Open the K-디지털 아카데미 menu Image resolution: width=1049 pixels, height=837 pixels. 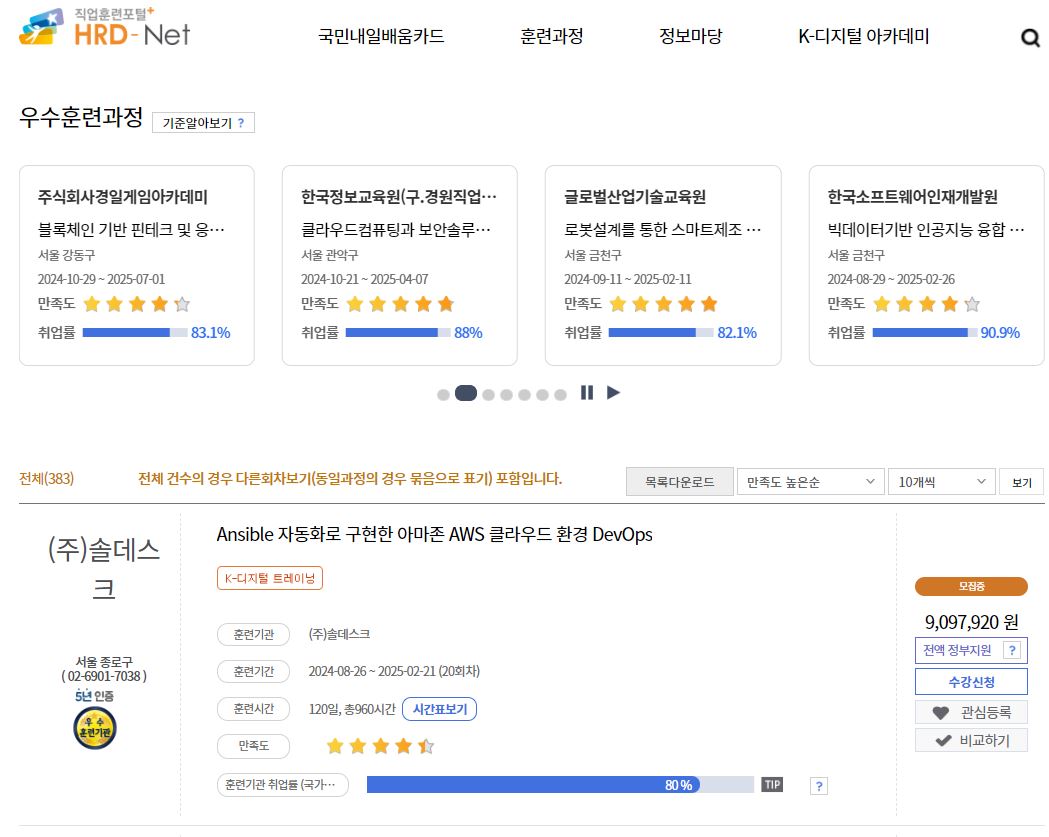(x=864, y=36)
